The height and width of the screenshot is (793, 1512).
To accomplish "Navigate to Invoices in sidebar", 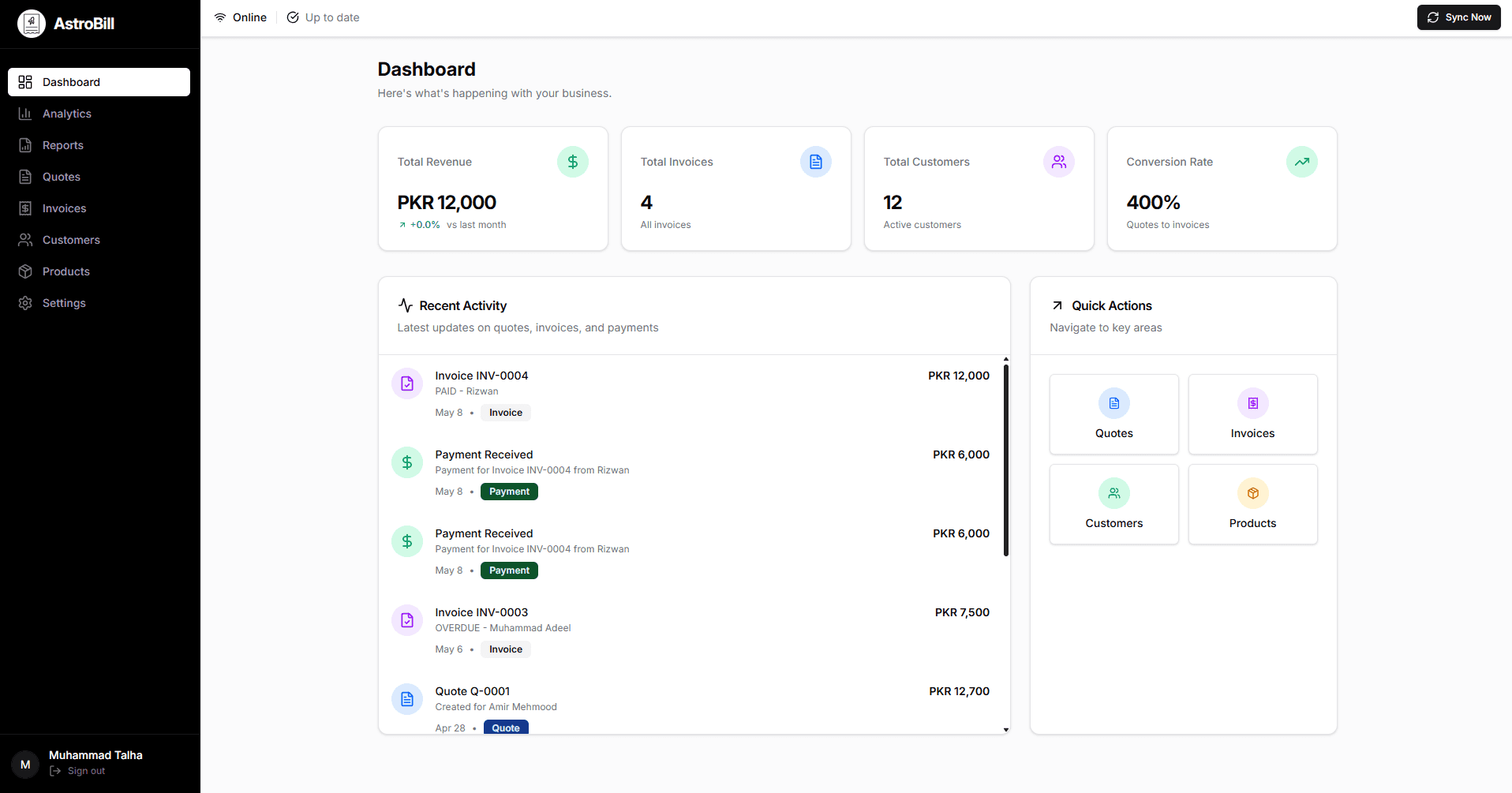I will click(x=99, y=208).
